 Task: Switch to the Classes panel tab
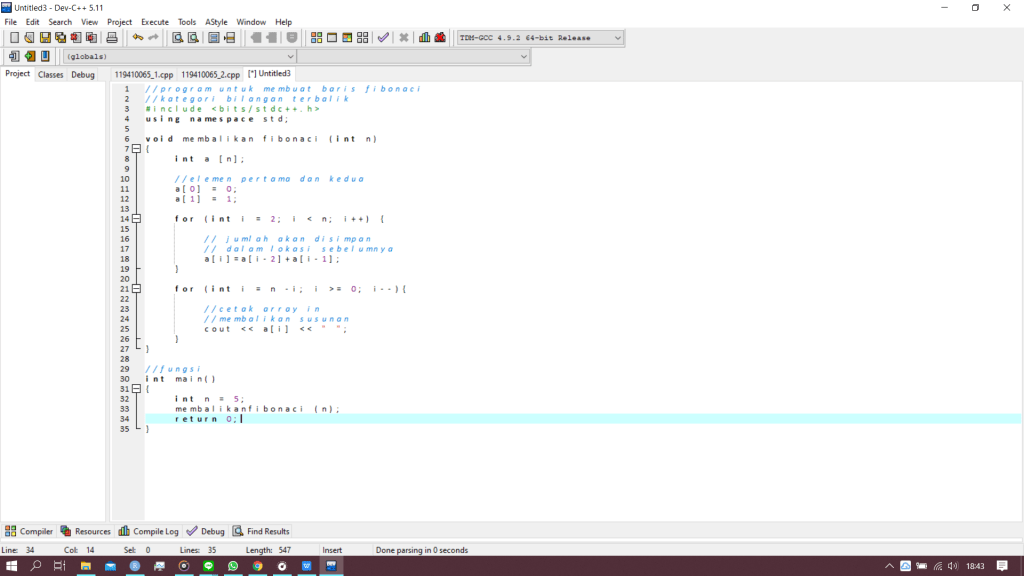tap(50, 74)
